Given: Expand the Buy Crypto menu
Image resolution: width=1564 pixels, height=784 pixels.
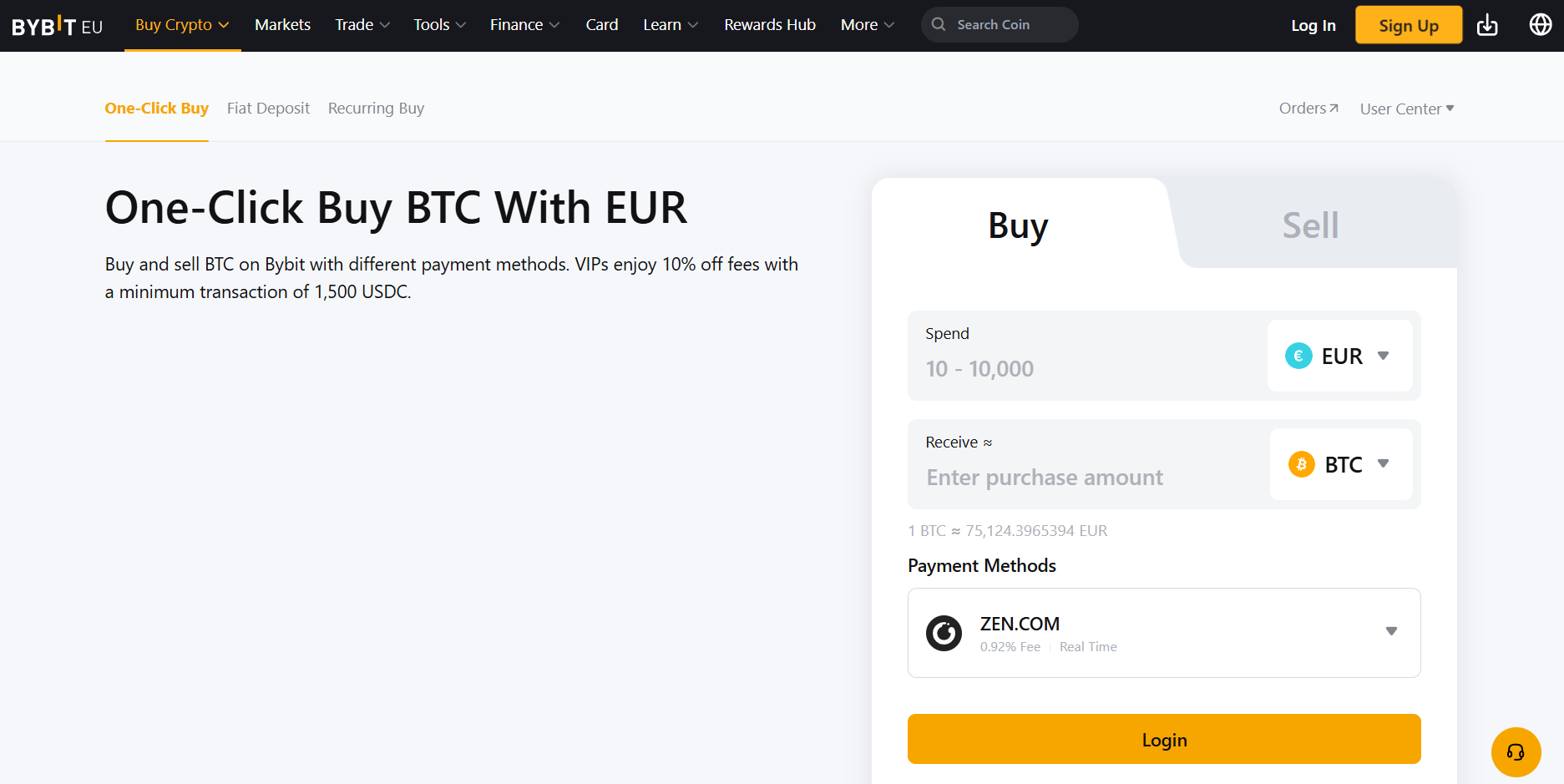Looking at the screenshot, I should pyautogui.click(x=182, y=25).
